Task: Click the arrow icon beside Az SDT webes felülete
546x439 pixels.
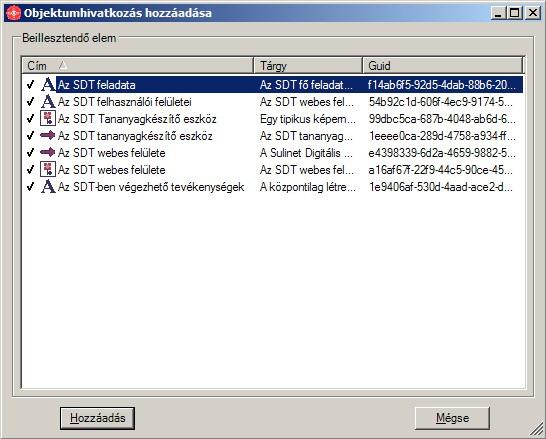Action: coord(48,152)
